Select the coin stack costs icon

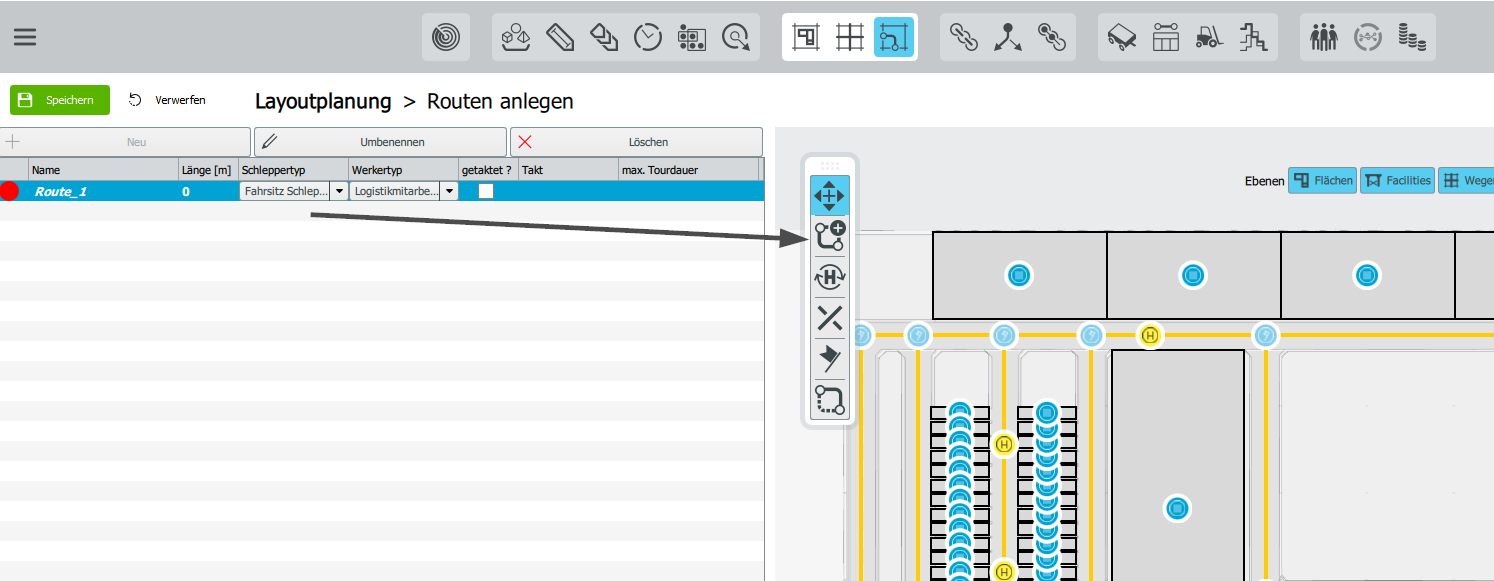(1411, 37)
